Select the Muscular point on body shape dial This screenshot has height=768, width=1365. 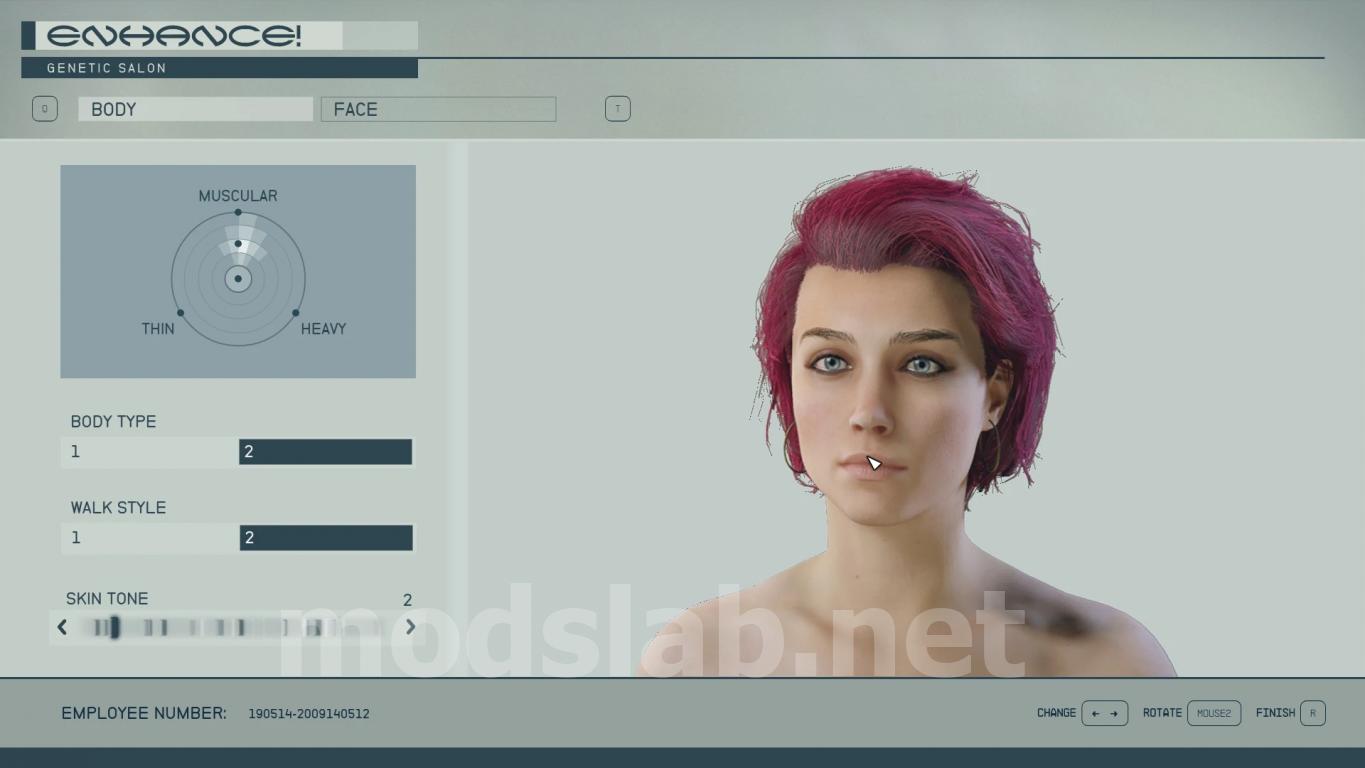coord(238,212)
